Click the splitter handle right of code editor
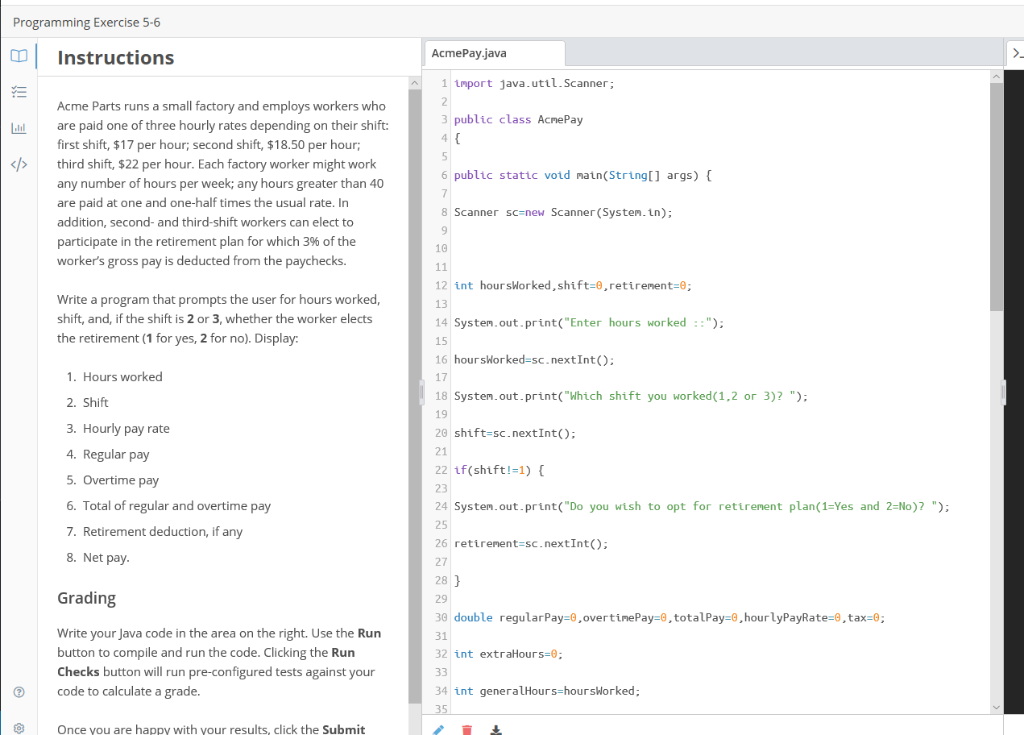This screenshot has height=735, width=1024. (1004, 393)
